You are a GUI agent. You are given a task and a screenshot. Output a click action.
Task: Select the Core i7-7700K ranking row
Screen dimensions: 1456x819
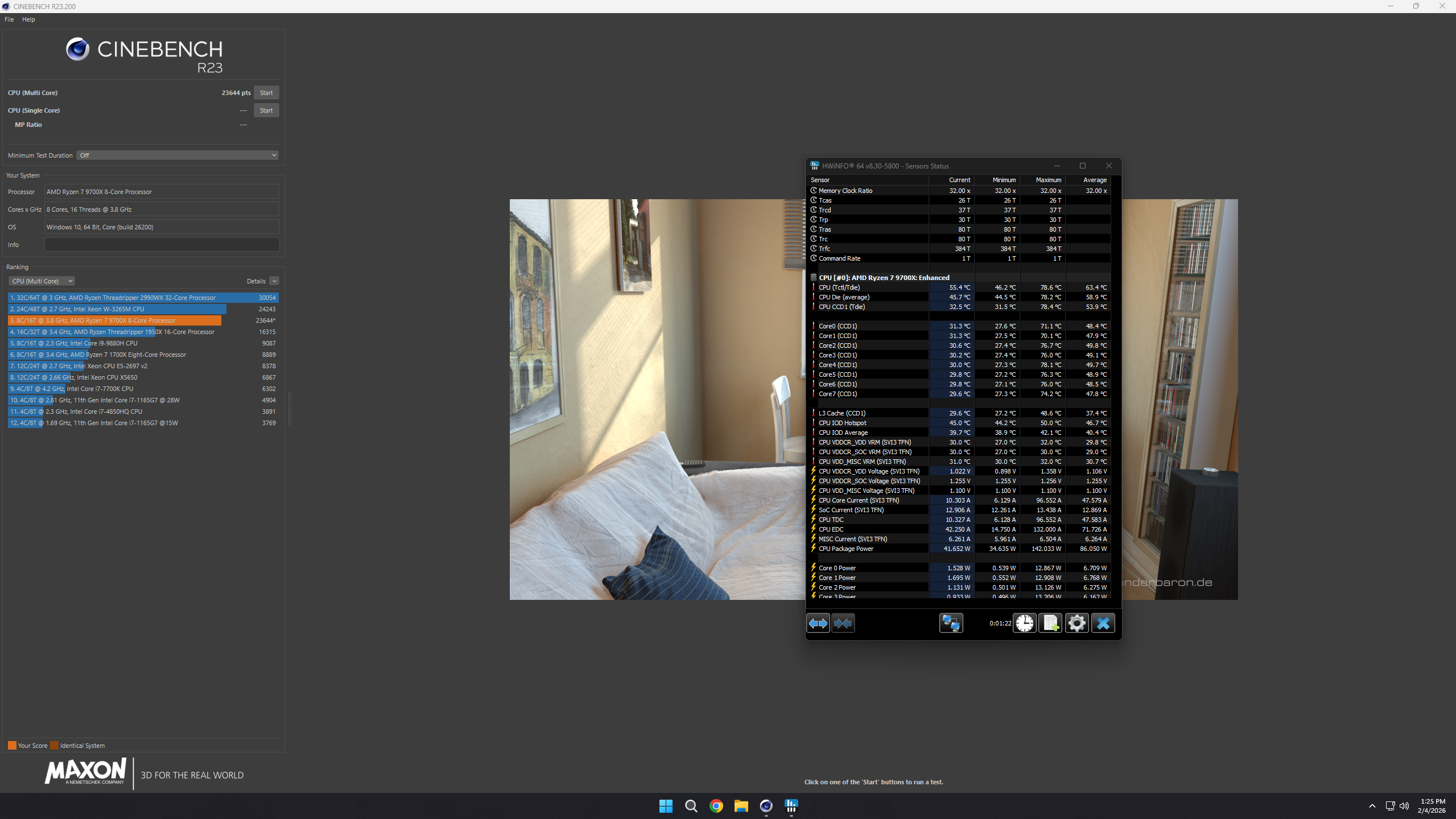click(x=143, y=389)
